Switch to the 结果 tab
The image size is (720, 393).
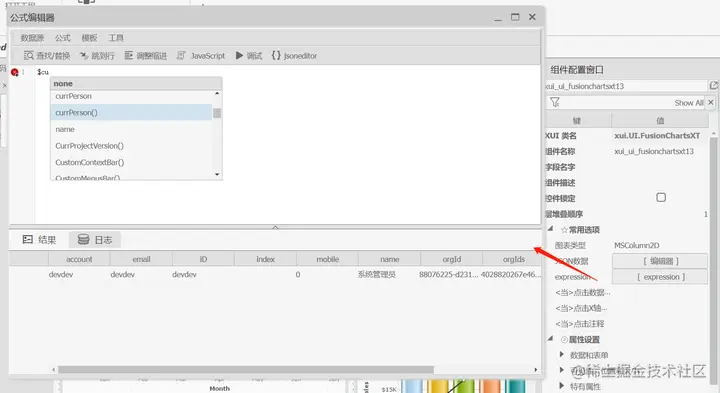point(39,240)
